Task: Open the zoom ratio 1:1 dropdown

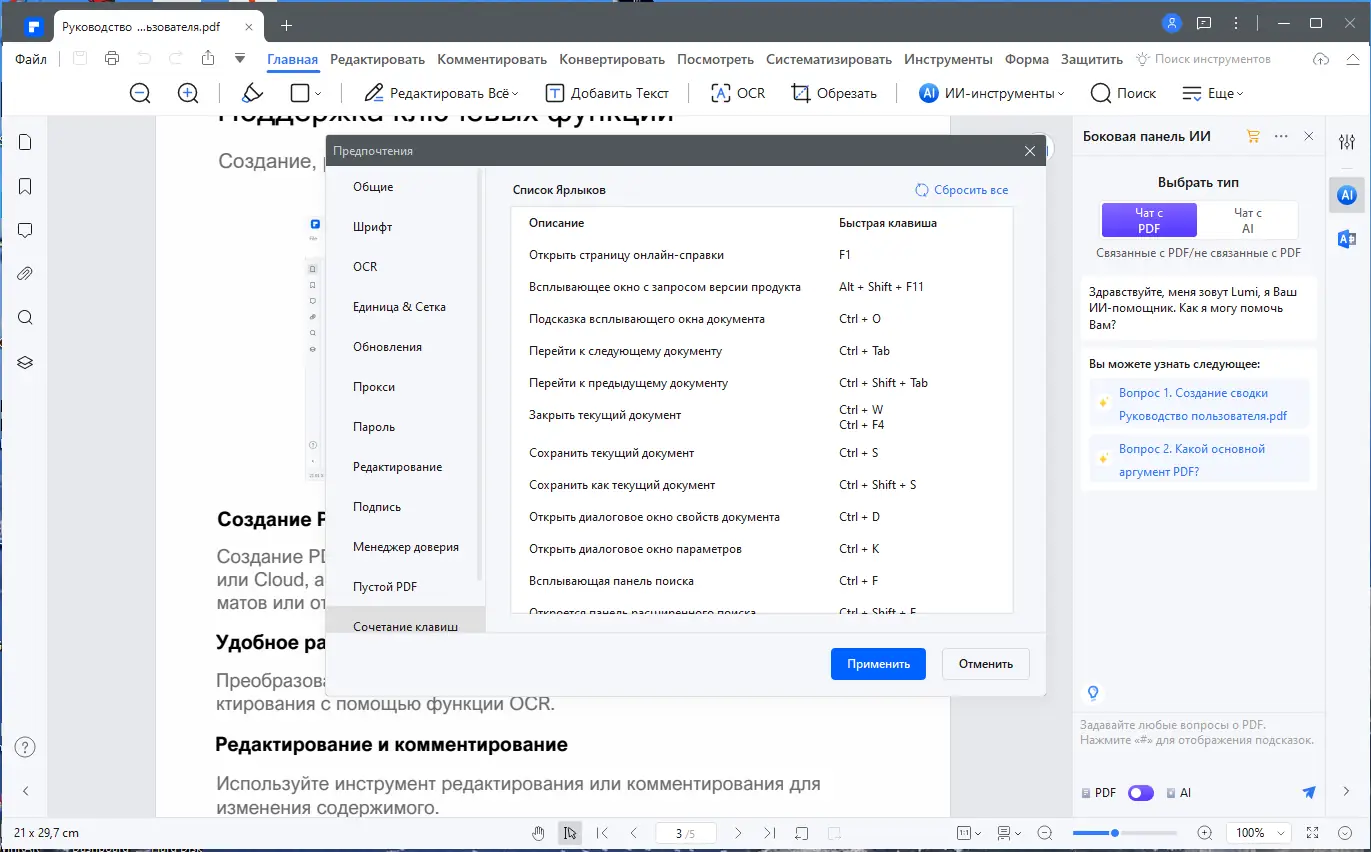Action: [967, 832]
